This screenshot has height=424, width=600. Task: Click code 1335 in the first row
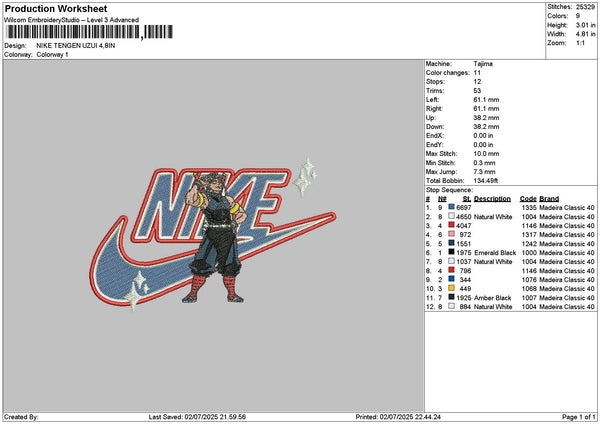(x=529, y=208)
